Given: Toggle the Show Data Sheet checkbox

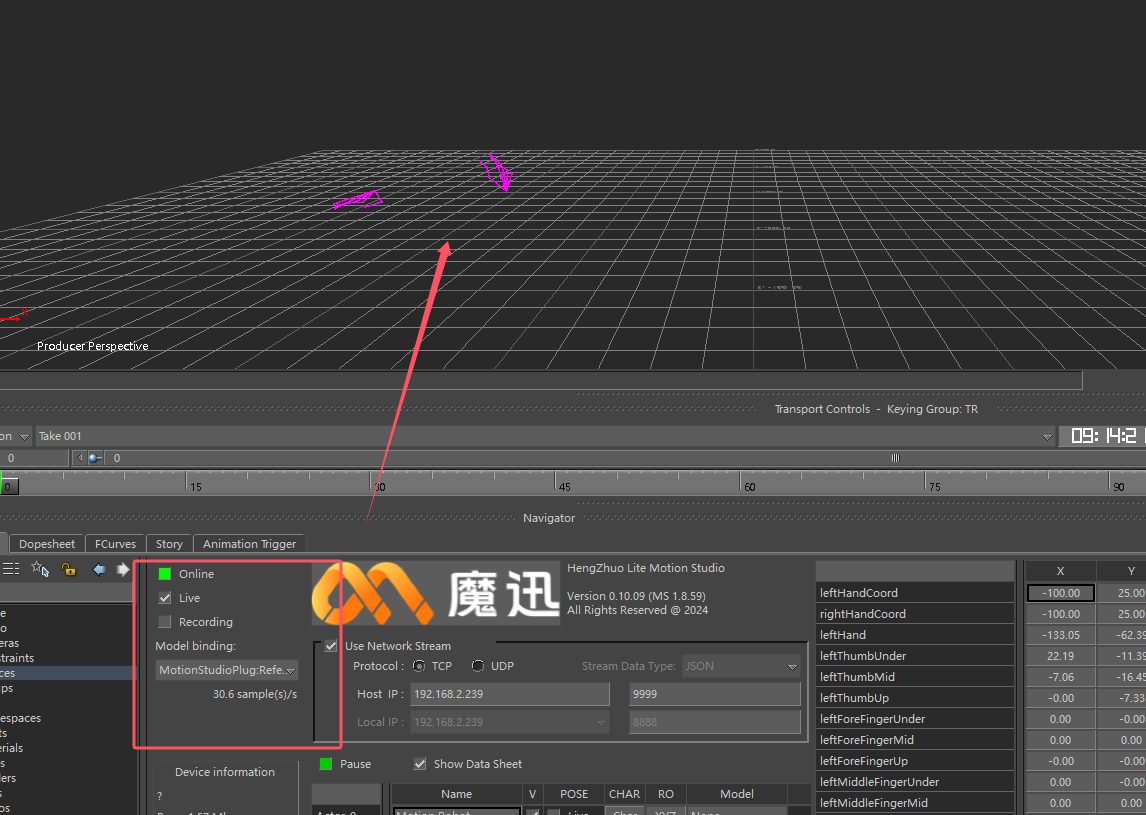Looking at the screenshot, I should [x=420, y=764].
